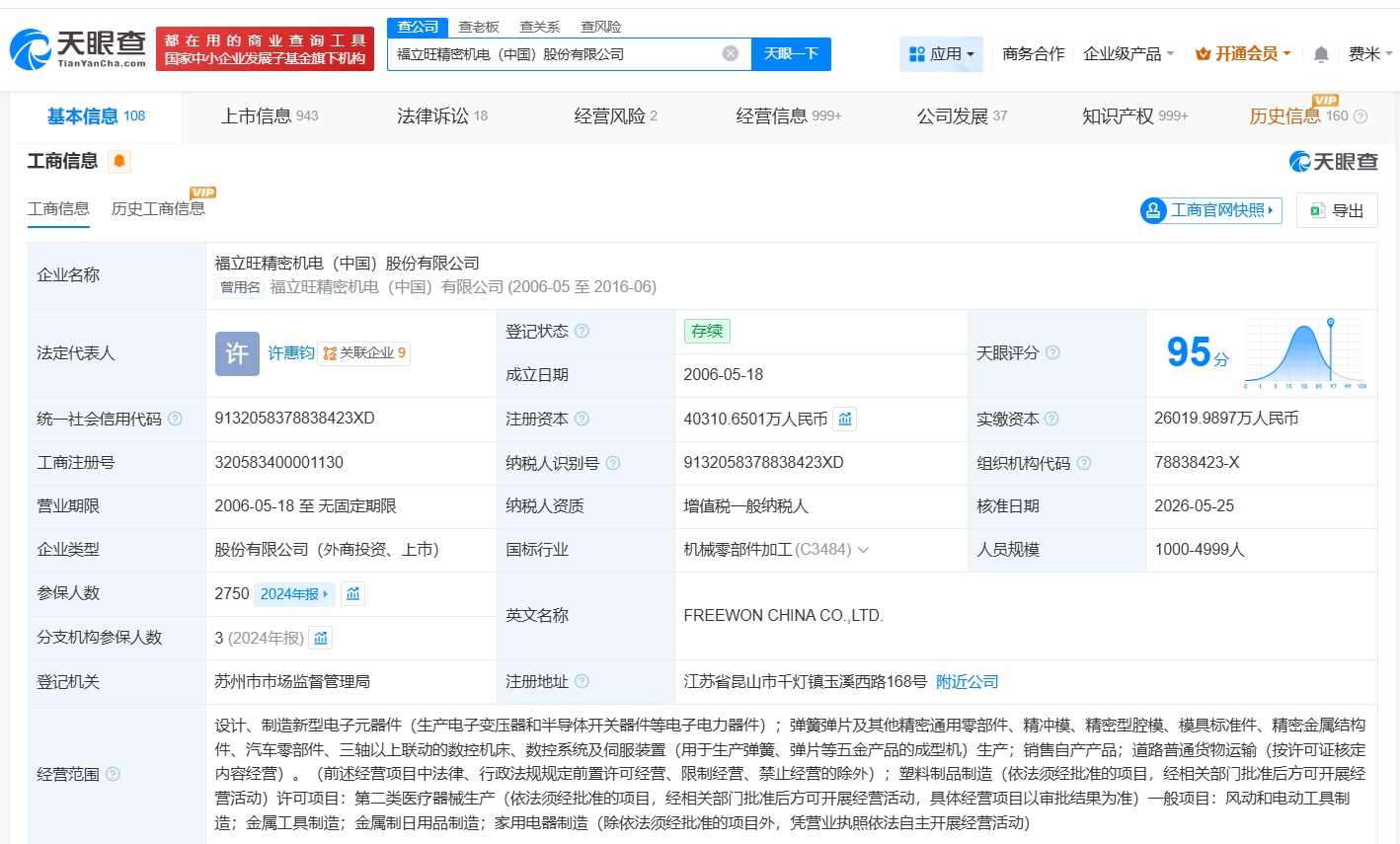The image size is (1400, 844).
Task: Click the crown icon beside 开通会员
Action: (1203, 54)
